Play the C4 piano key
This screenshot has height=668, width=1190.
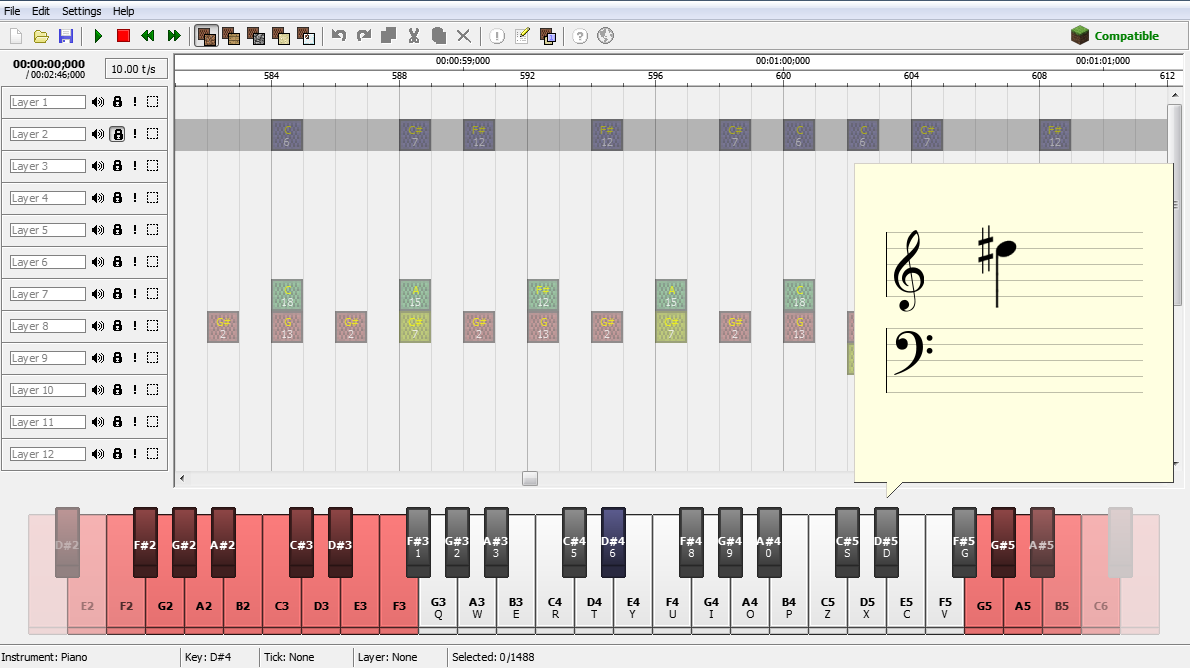point(555,607)
